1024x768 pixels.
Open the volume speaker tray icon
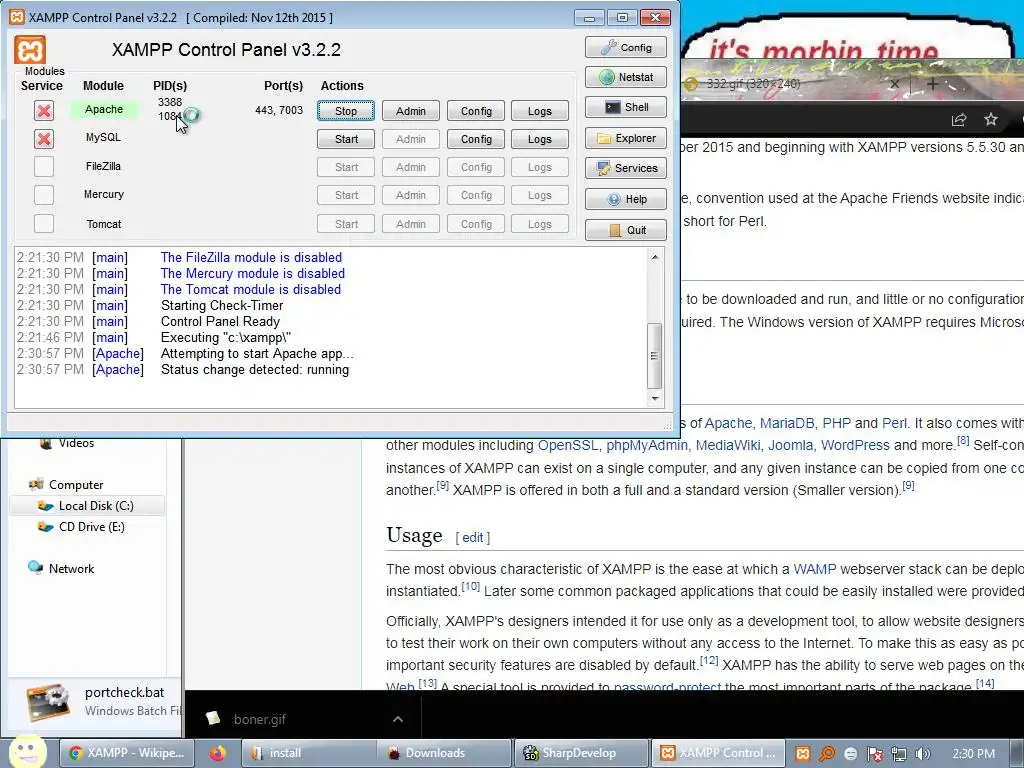pyautogui.click(x=923, y=754)
